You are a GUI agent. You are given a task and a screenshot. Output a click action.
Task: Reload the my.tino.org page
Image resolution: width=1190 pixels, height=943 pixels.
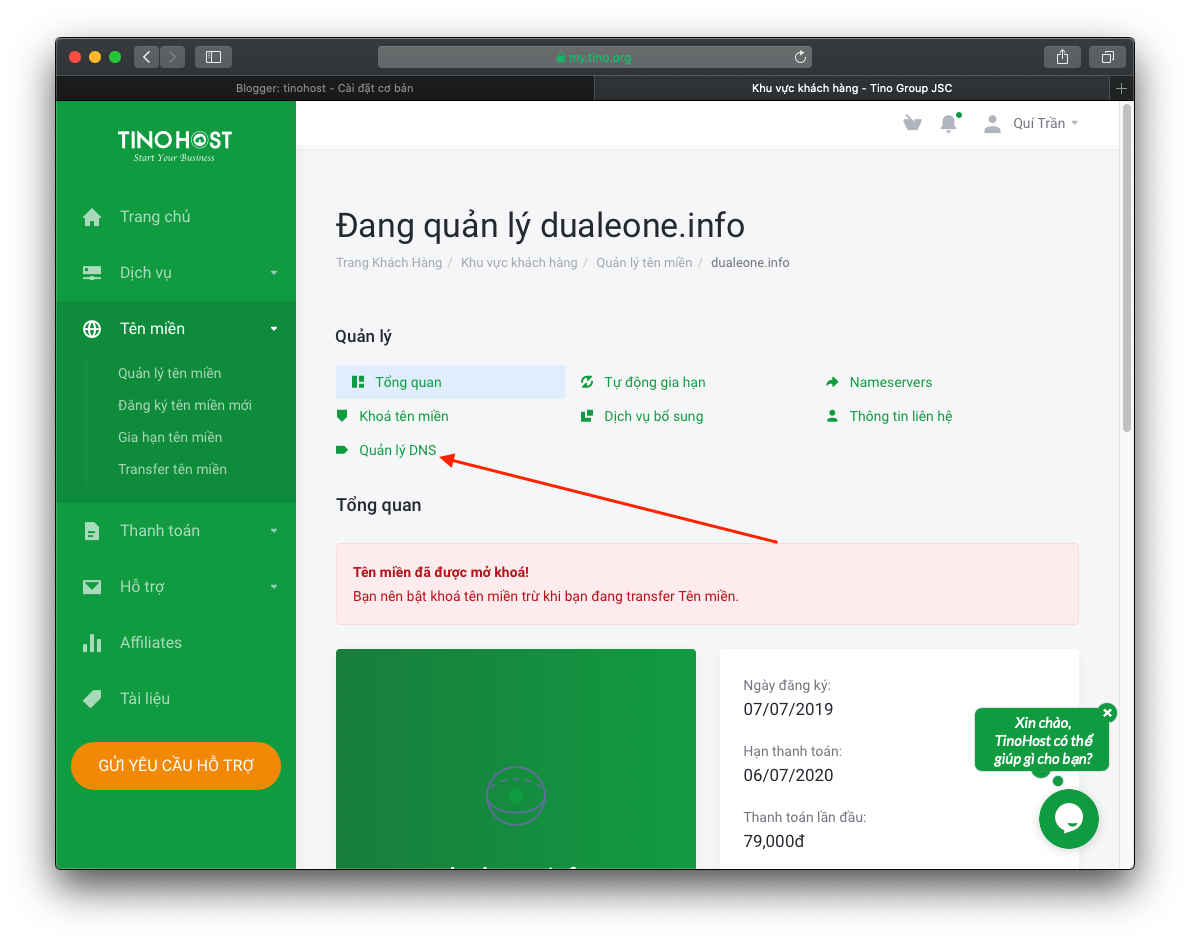pos(800,57)
